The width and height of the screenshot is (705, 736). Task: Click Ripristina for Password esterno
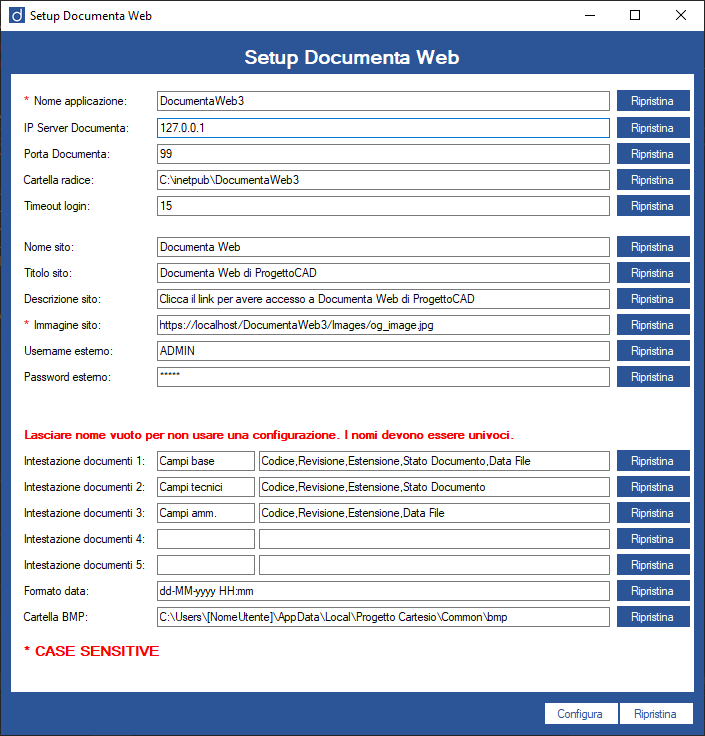653,377
